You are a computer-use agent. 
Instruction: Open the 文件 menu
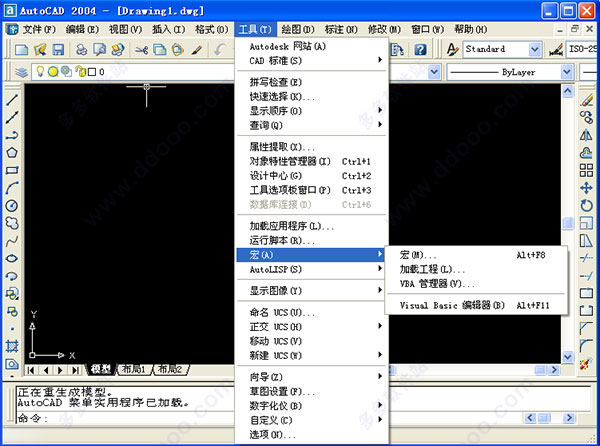(x=39, y=29)
